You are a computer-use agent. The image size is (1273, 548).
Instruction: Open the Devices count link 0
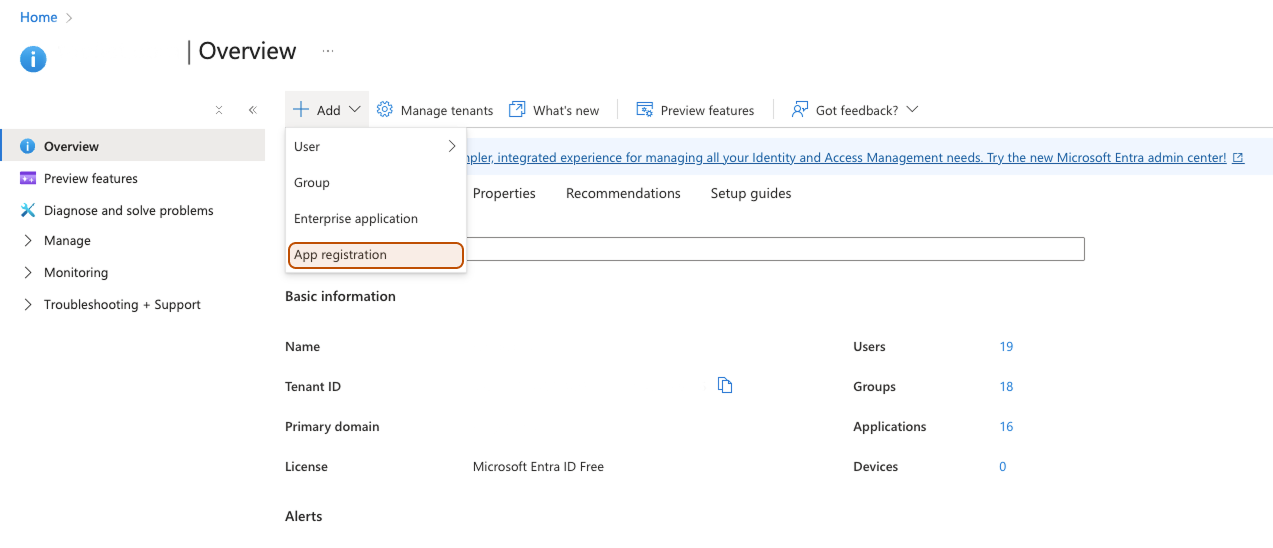click(x=1003, y=467)
